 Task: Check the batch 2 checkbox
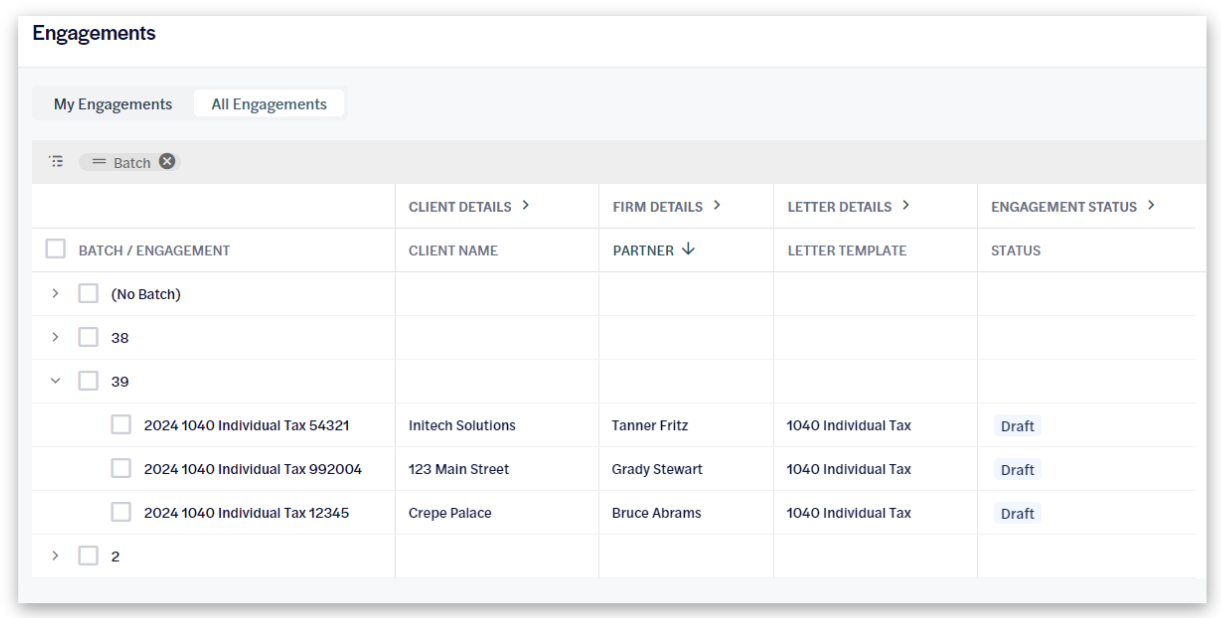[x=88, y=556]
